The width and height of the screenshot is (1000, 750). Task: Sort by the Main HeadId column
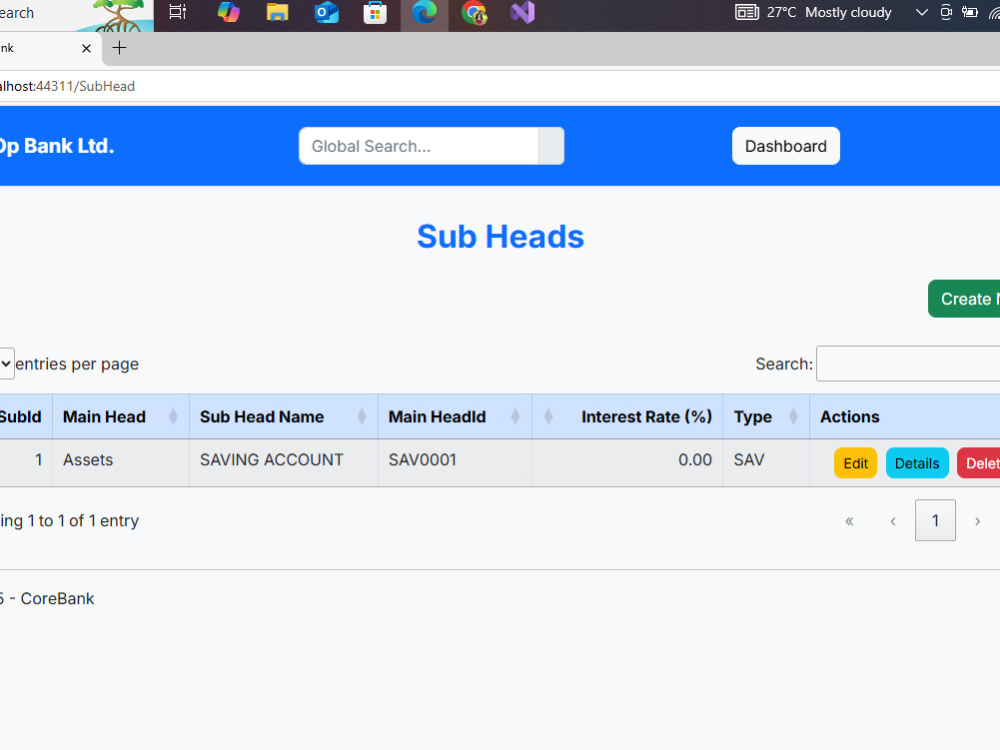(455, 416)
